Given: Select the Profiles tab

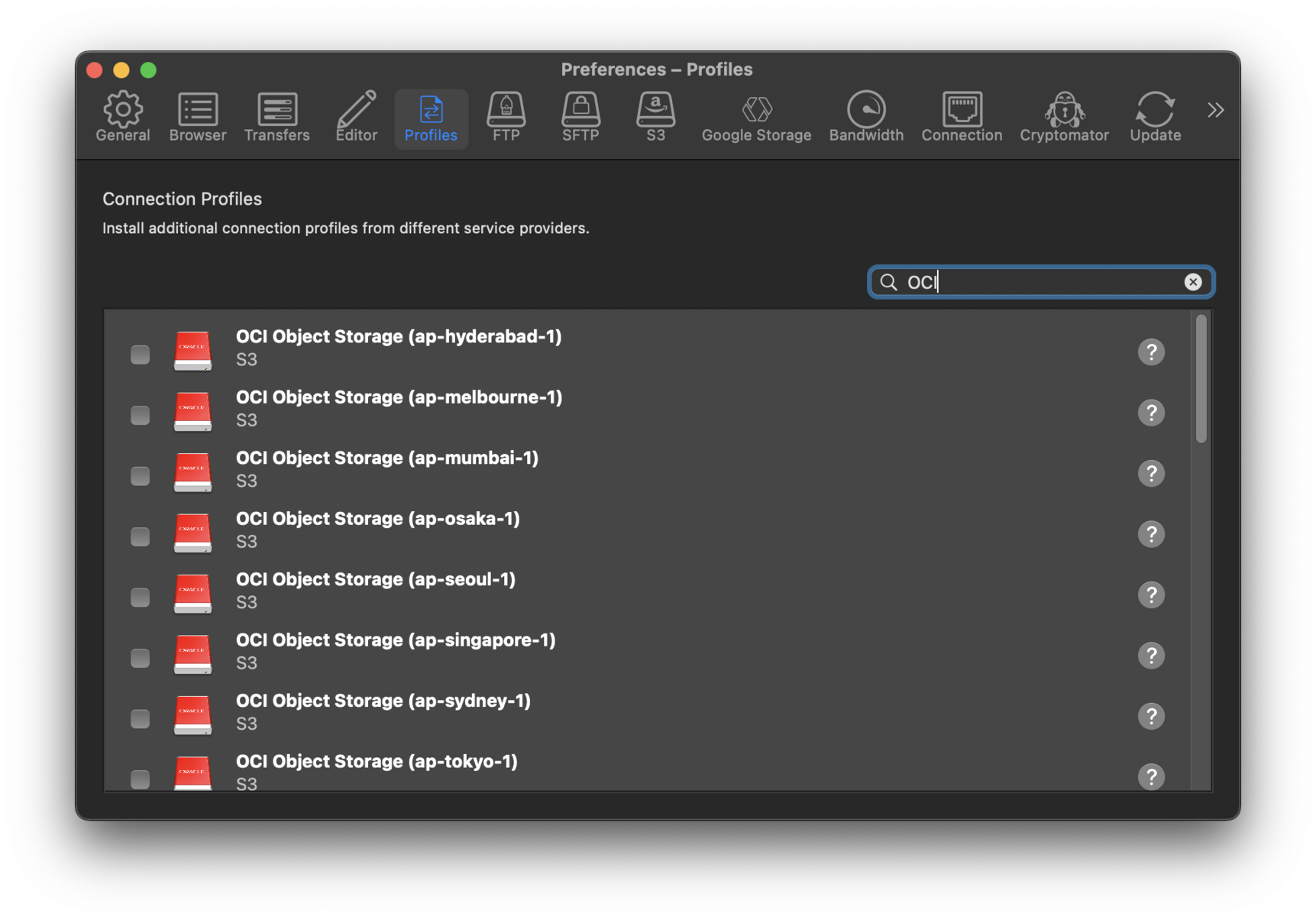Looking at the screenshot, I should [x=431, y=117].
